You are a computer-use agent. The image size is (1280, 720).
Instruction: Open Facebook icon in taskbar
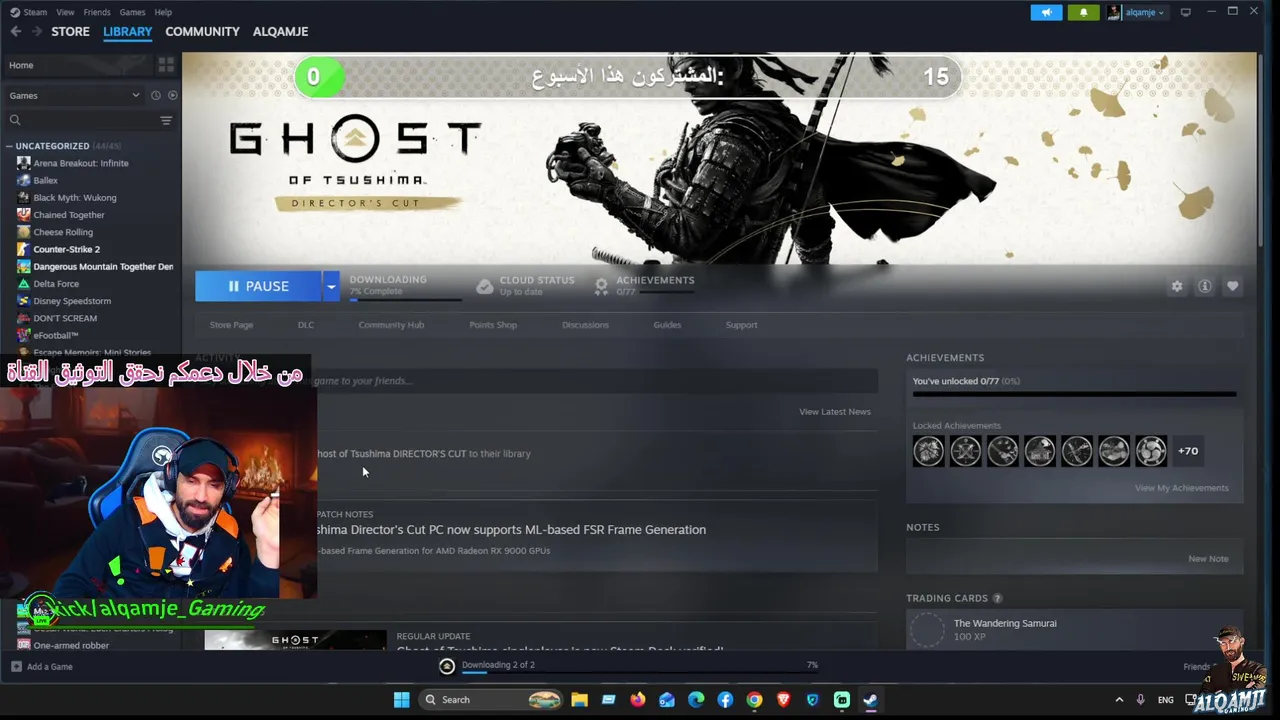click(725, 699)
